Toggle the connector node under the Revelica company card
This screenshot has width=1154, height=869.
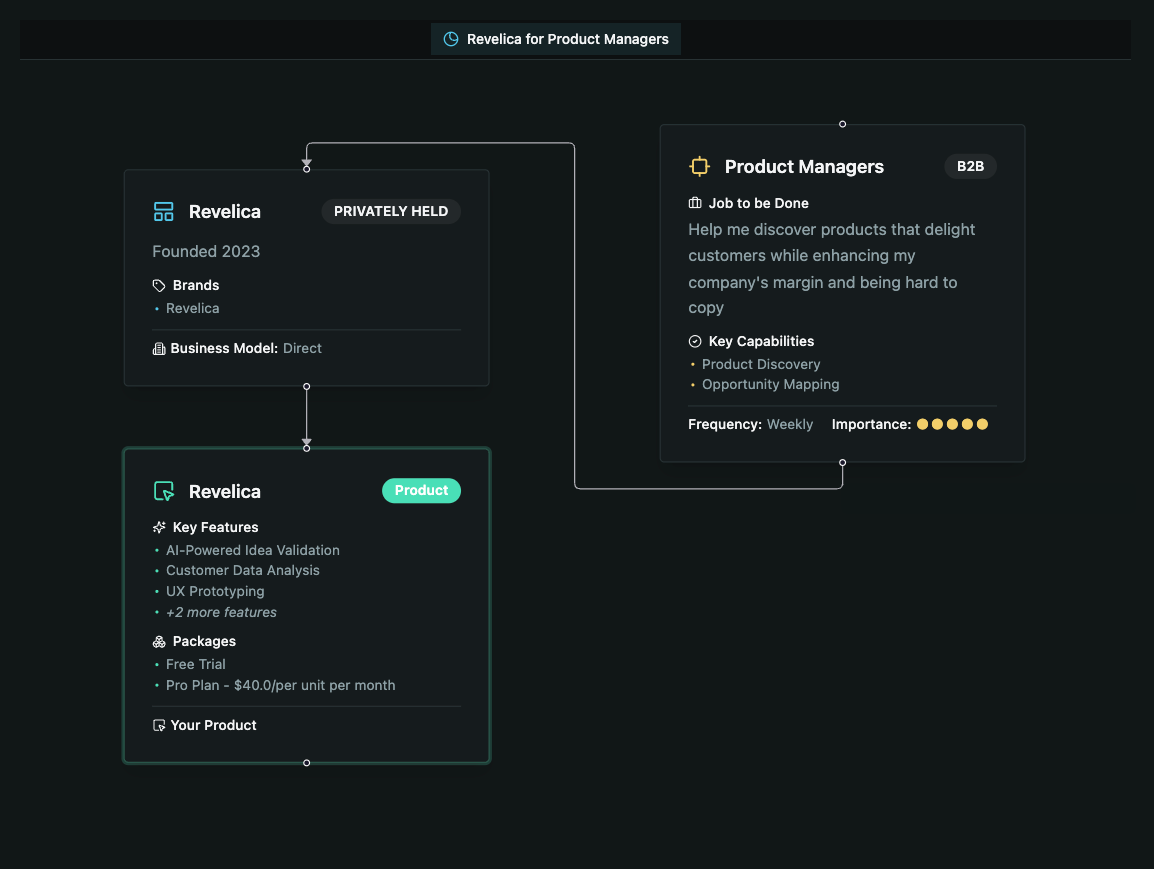click(x=306, y=386)
